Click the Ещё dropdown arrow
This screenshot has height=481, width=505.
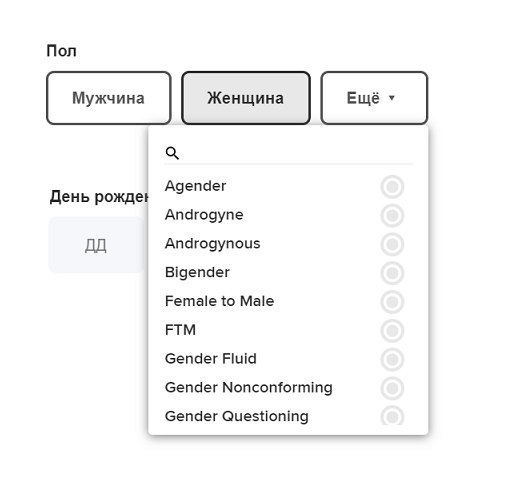point(392,98)
